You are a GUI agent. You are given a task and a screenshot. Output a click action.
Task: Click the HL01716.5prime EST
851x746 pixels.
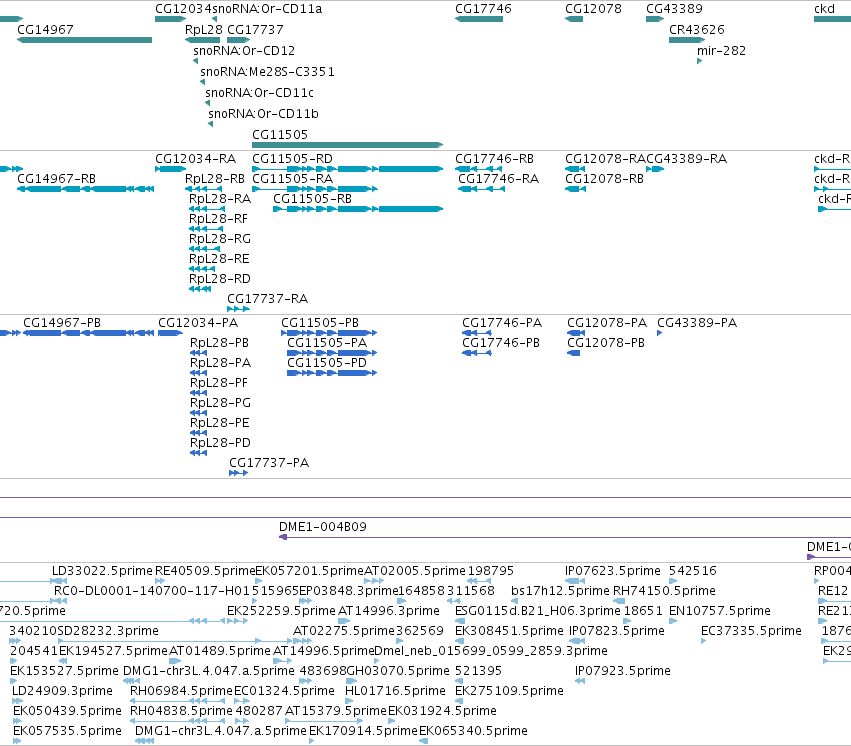click(350, 702)
